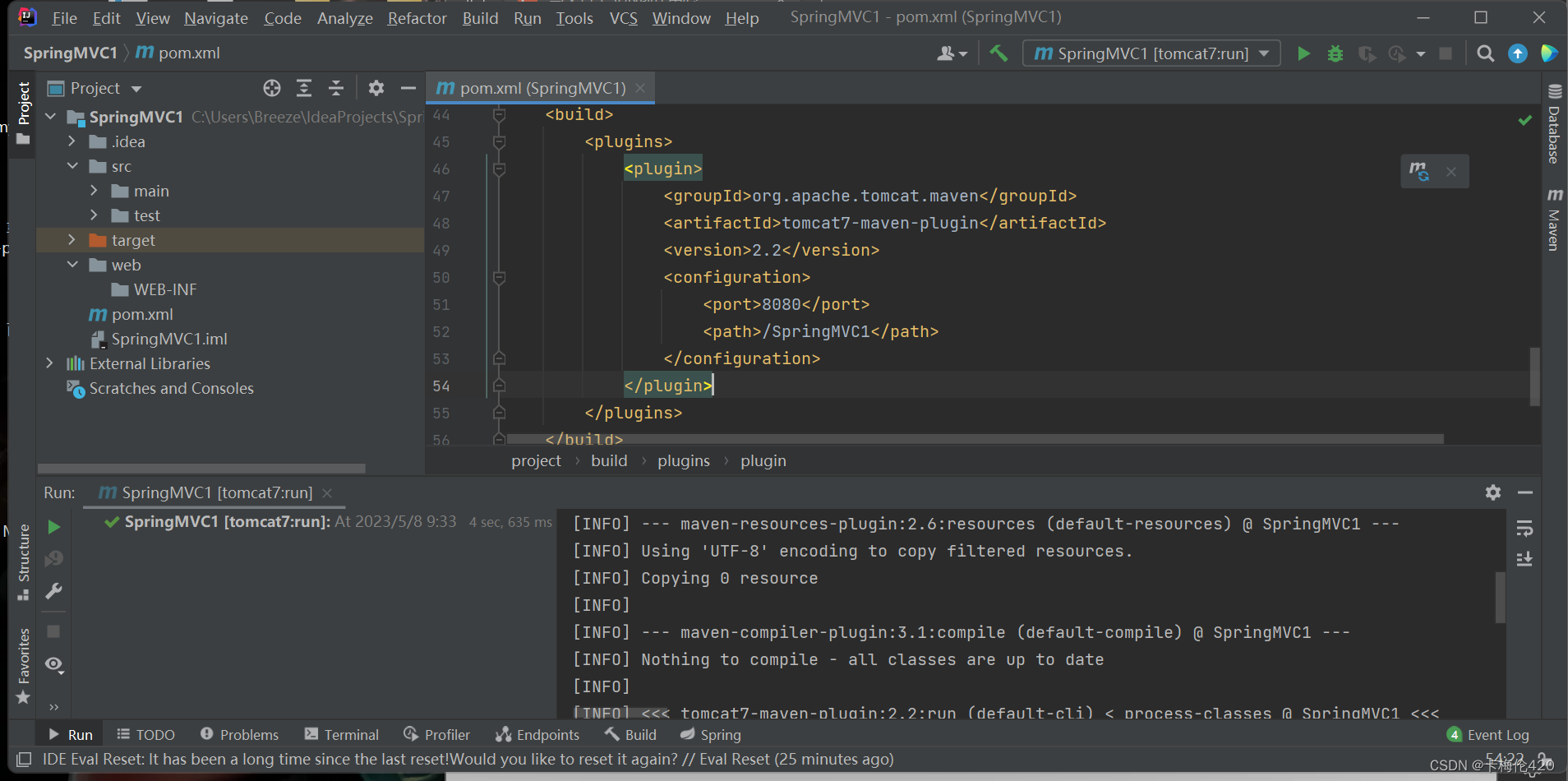Rerun tomcat7:run in the Run panel

(53, 527)
